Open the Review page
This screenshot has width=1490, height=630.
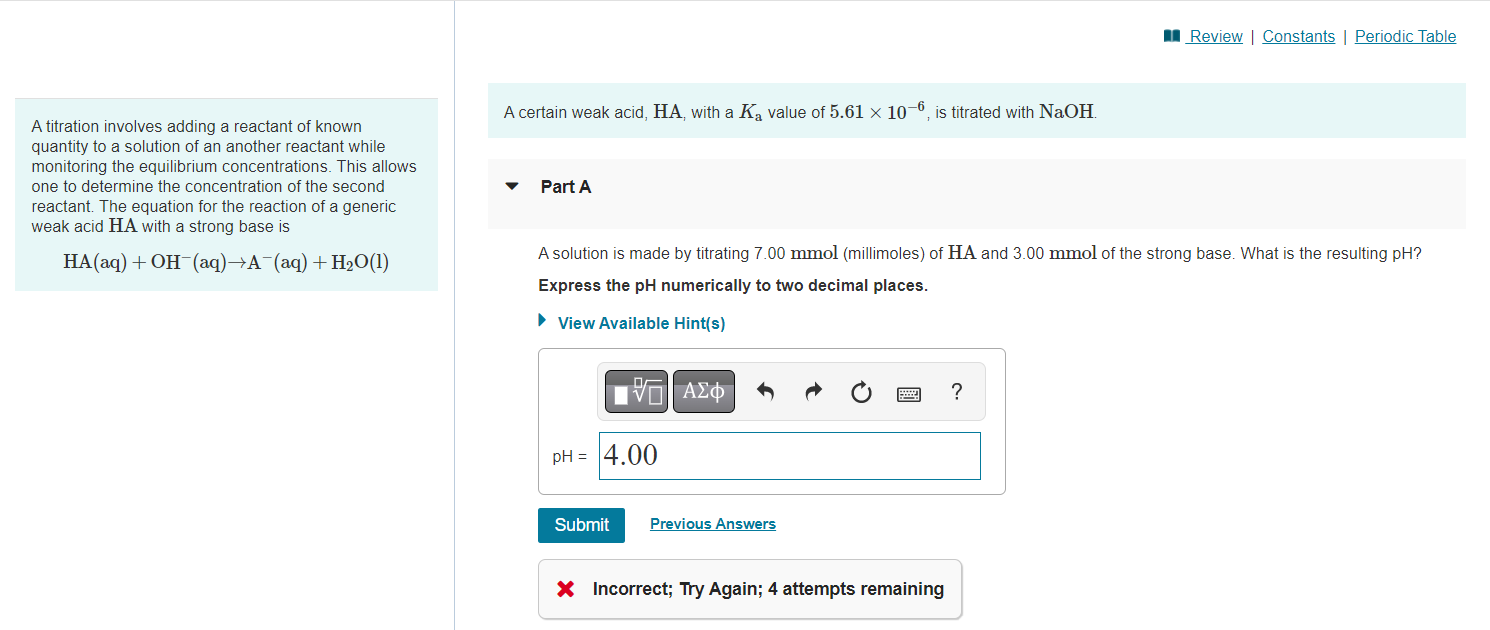1215,36
